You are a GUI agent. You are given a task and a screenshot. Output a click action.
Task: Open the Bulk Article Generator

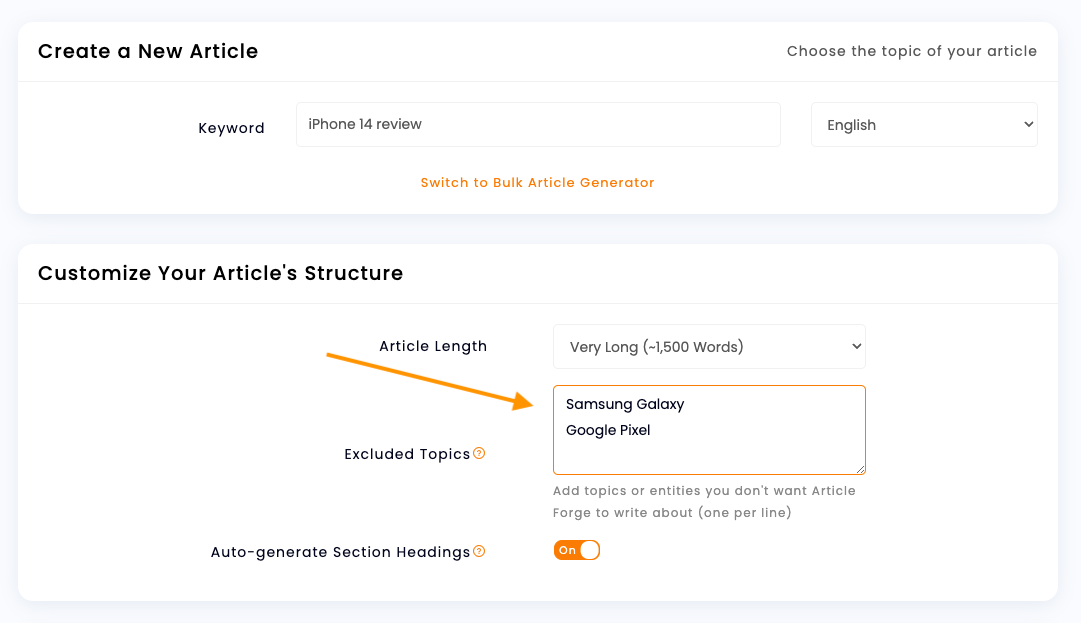[x=538, y=184]
